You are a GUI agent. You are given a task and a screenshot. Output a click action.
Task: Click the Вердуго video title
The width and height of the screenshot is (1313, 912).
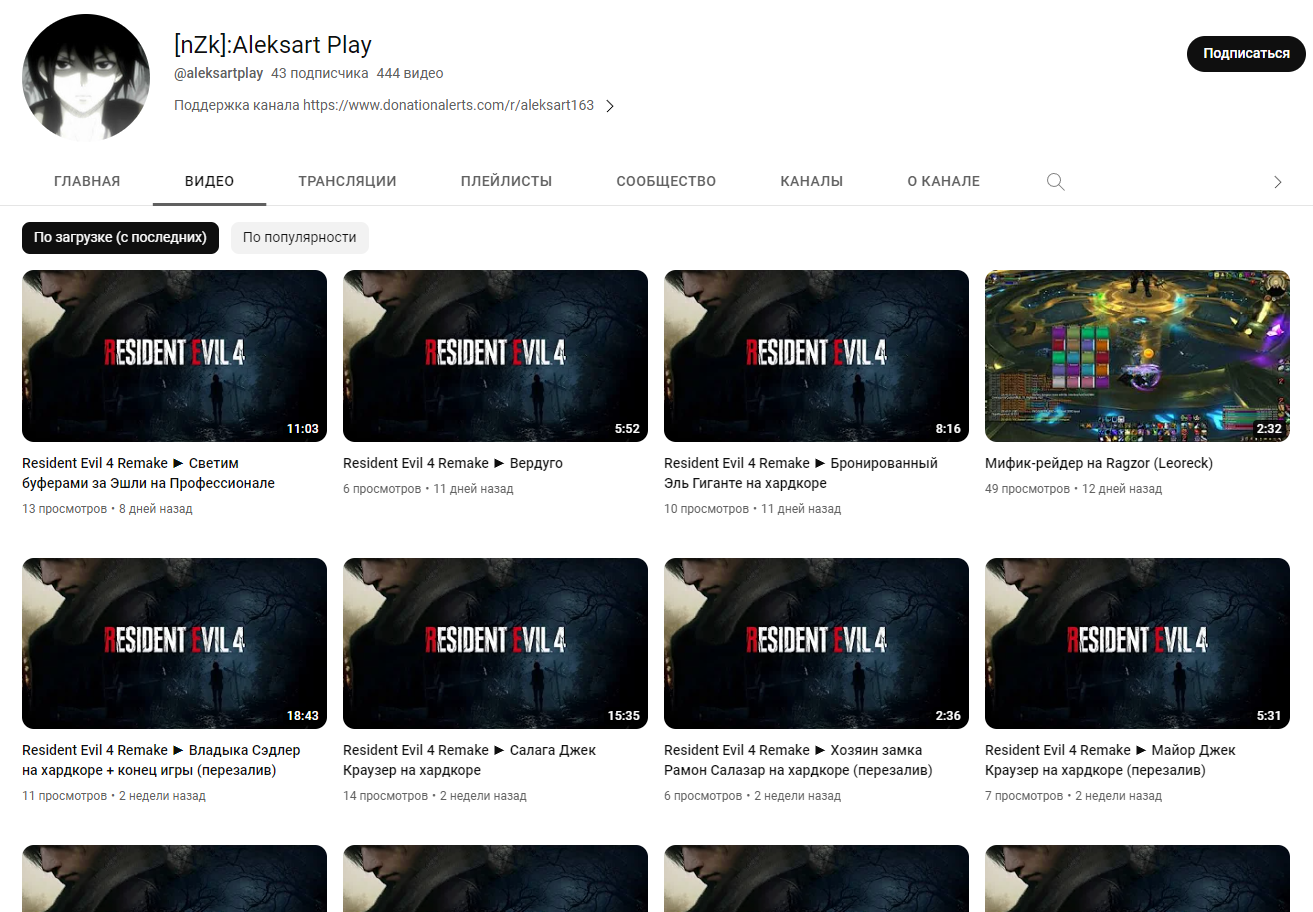453,463
